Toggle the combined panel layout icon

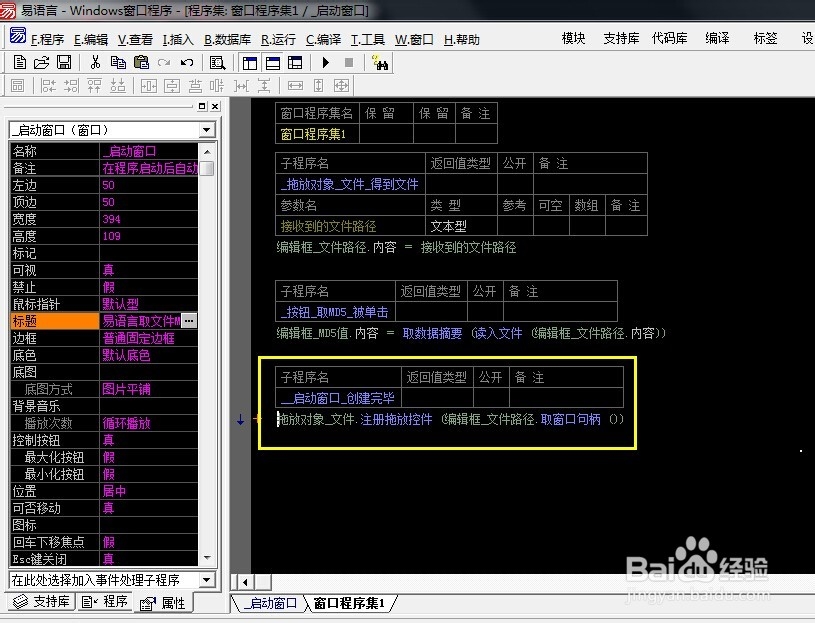pos(295,63)
